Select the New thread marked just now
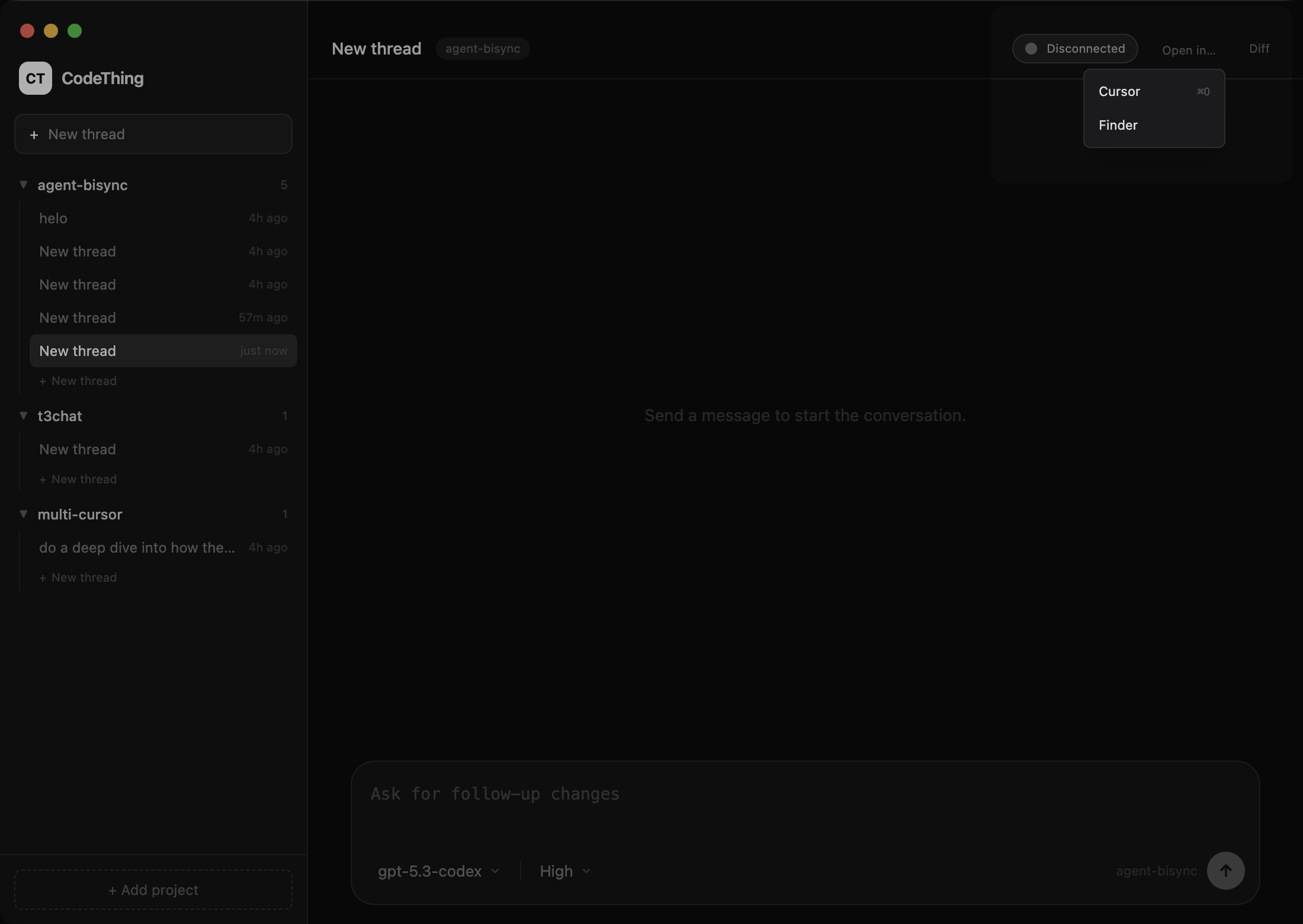This screenshot has height=924, width=1303. click(163, 351)
